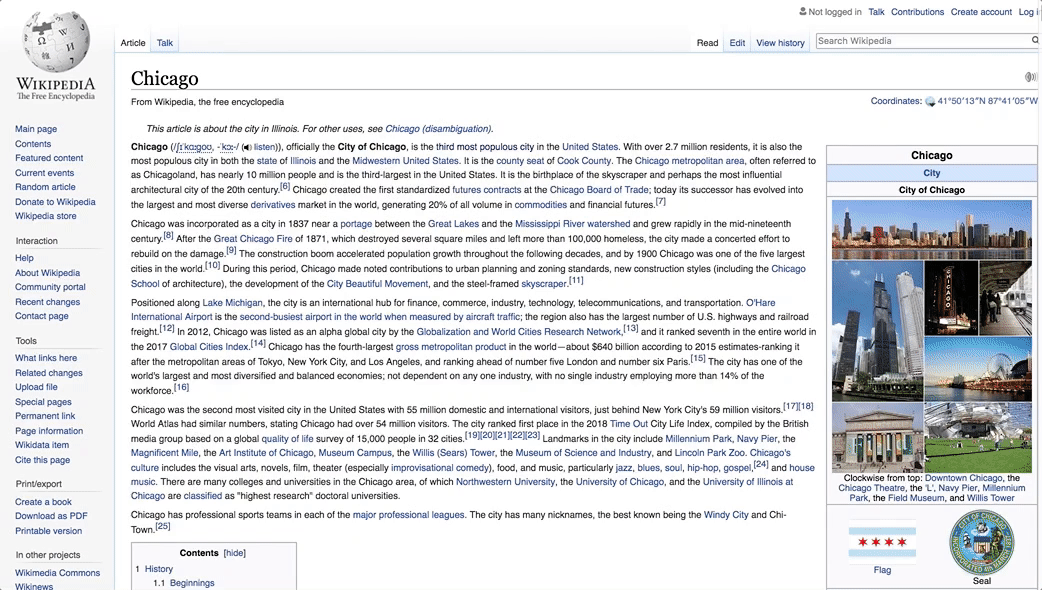1042x590 pixels.
Task: Open the Northwestern University link
Action: coord(505,482)
